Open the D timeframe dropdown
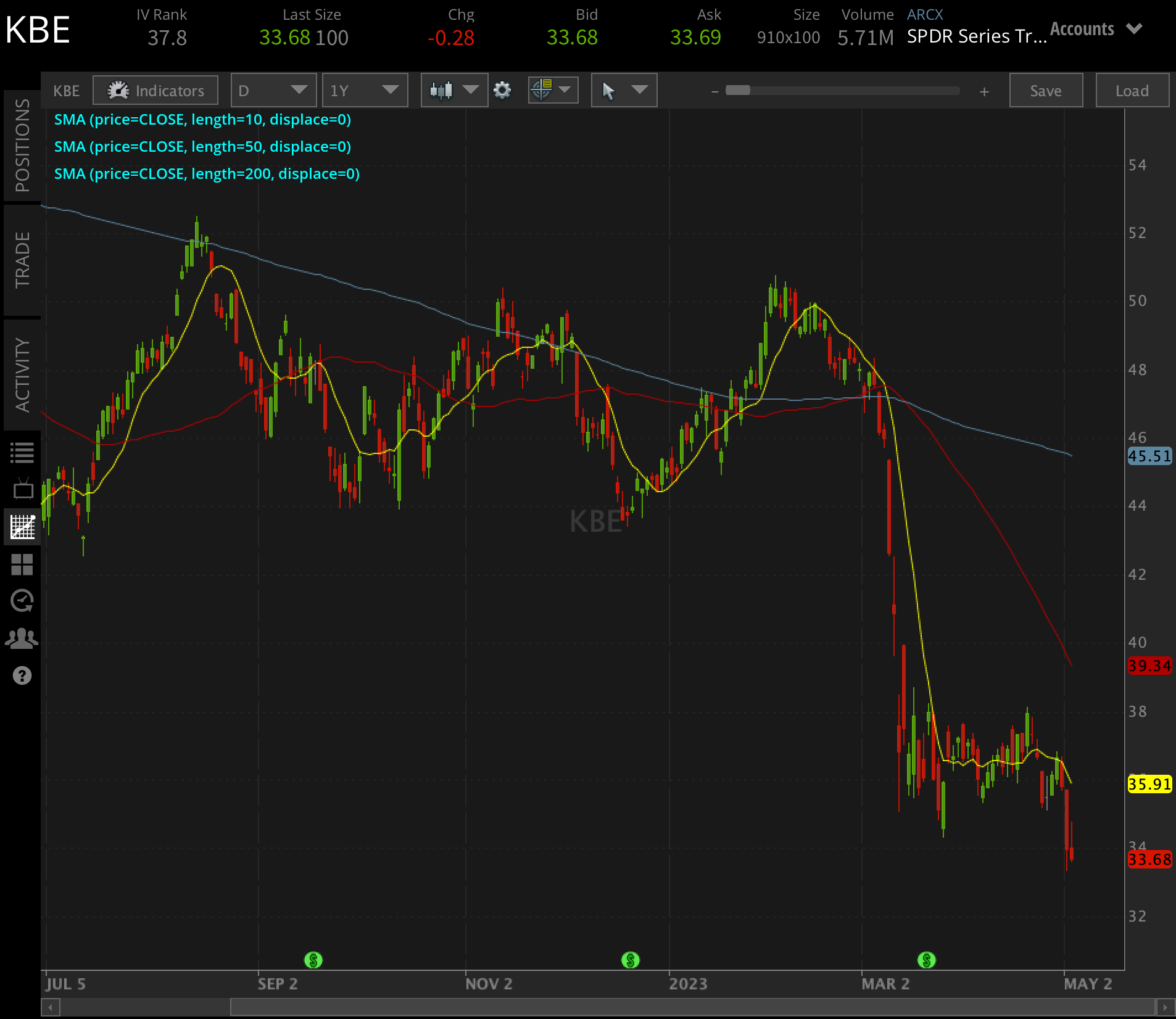Viewport: 1176px width, 1019px height. point(273,90)
